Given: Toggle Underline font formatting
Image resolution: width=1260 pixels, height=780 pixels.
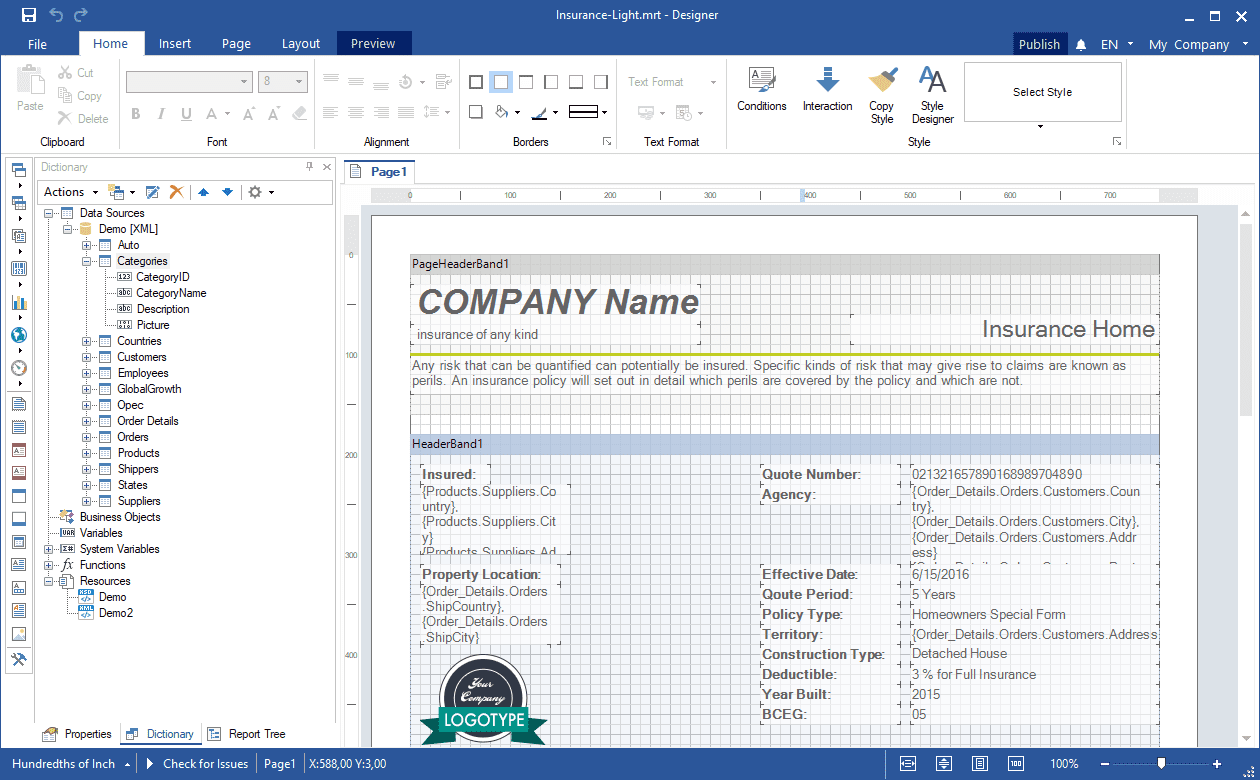Looking at the screenshot, I should (186, 114).
